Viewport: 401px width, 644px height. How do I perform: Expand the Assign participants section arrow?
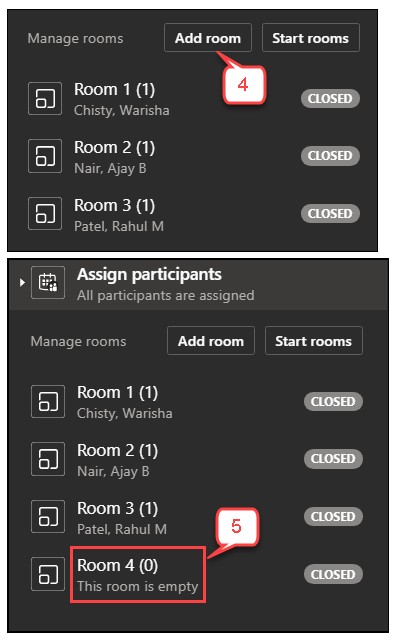tap(22, 283)
